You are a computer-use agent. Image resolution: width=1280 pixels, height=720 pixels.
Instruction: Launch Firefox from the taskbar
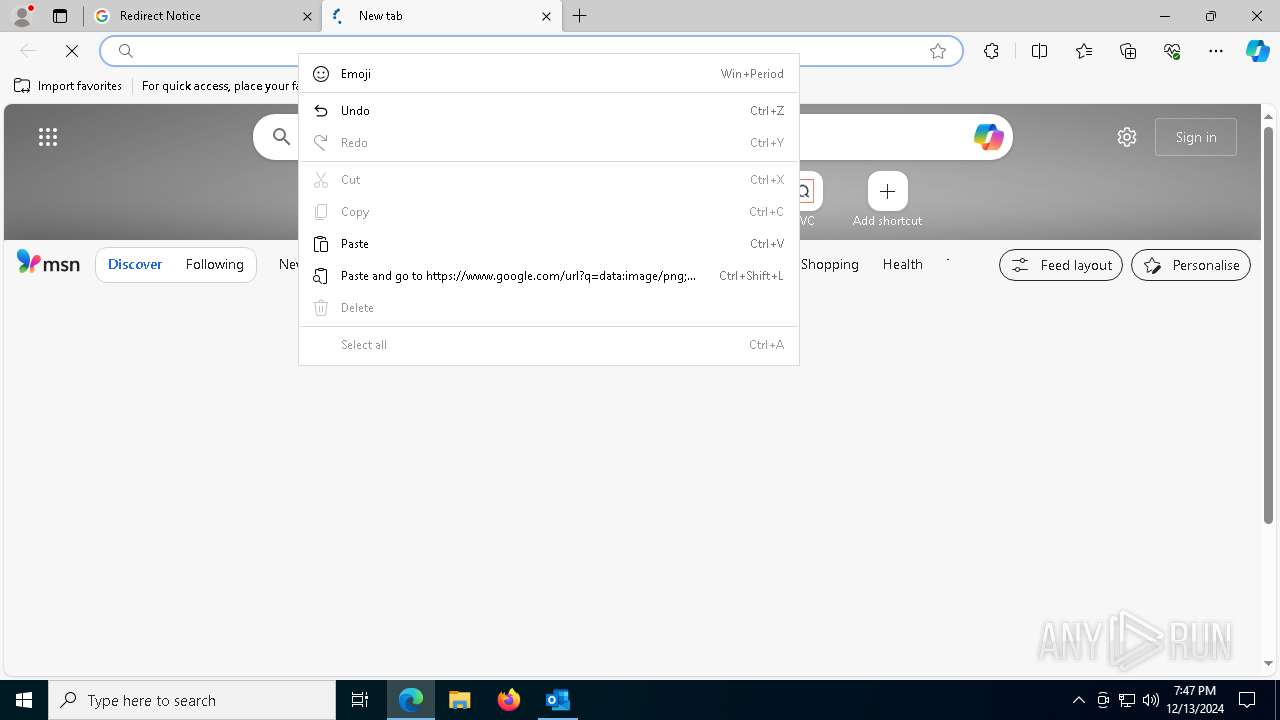509,700
